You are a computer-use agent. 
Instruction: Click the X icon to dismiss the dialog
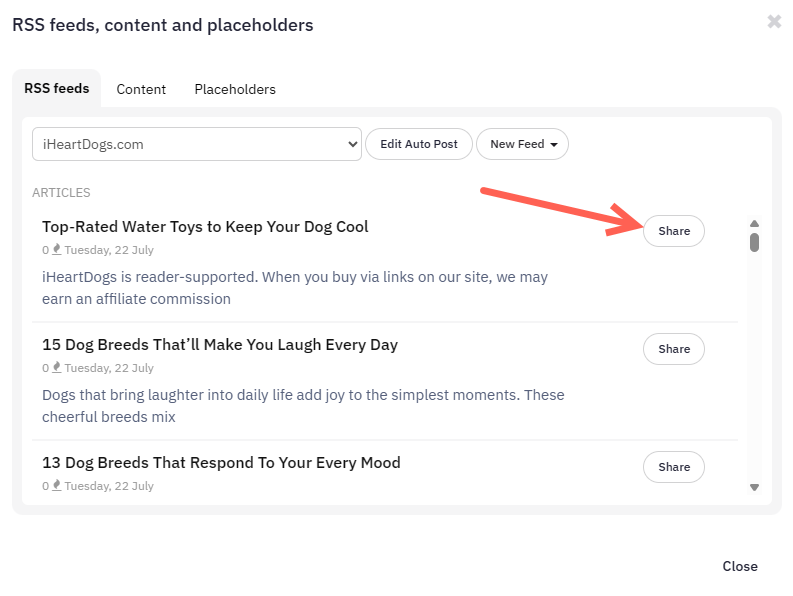pyautogui.click(x=774, y=21)
